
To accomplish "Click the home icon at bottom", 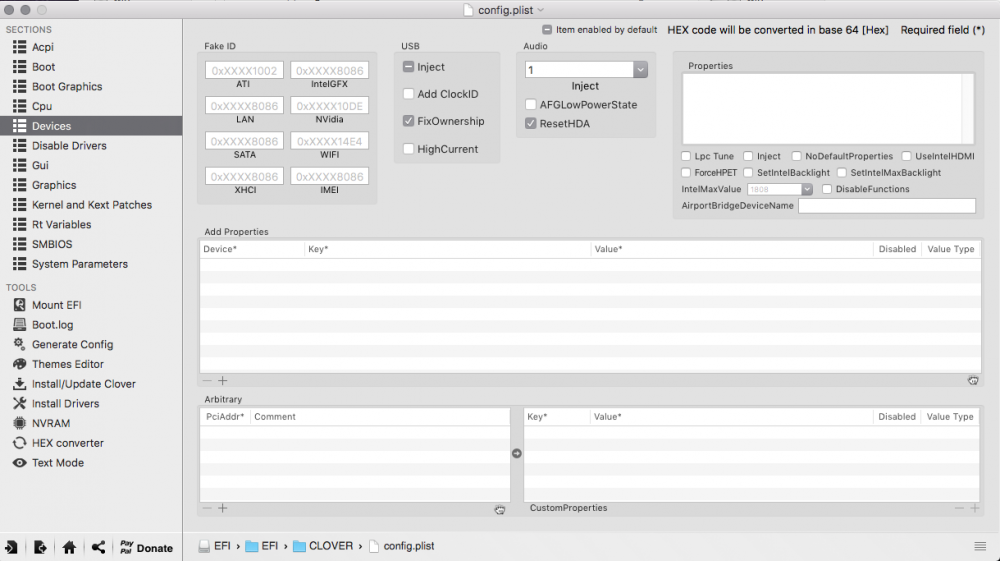I will (69, 547).
